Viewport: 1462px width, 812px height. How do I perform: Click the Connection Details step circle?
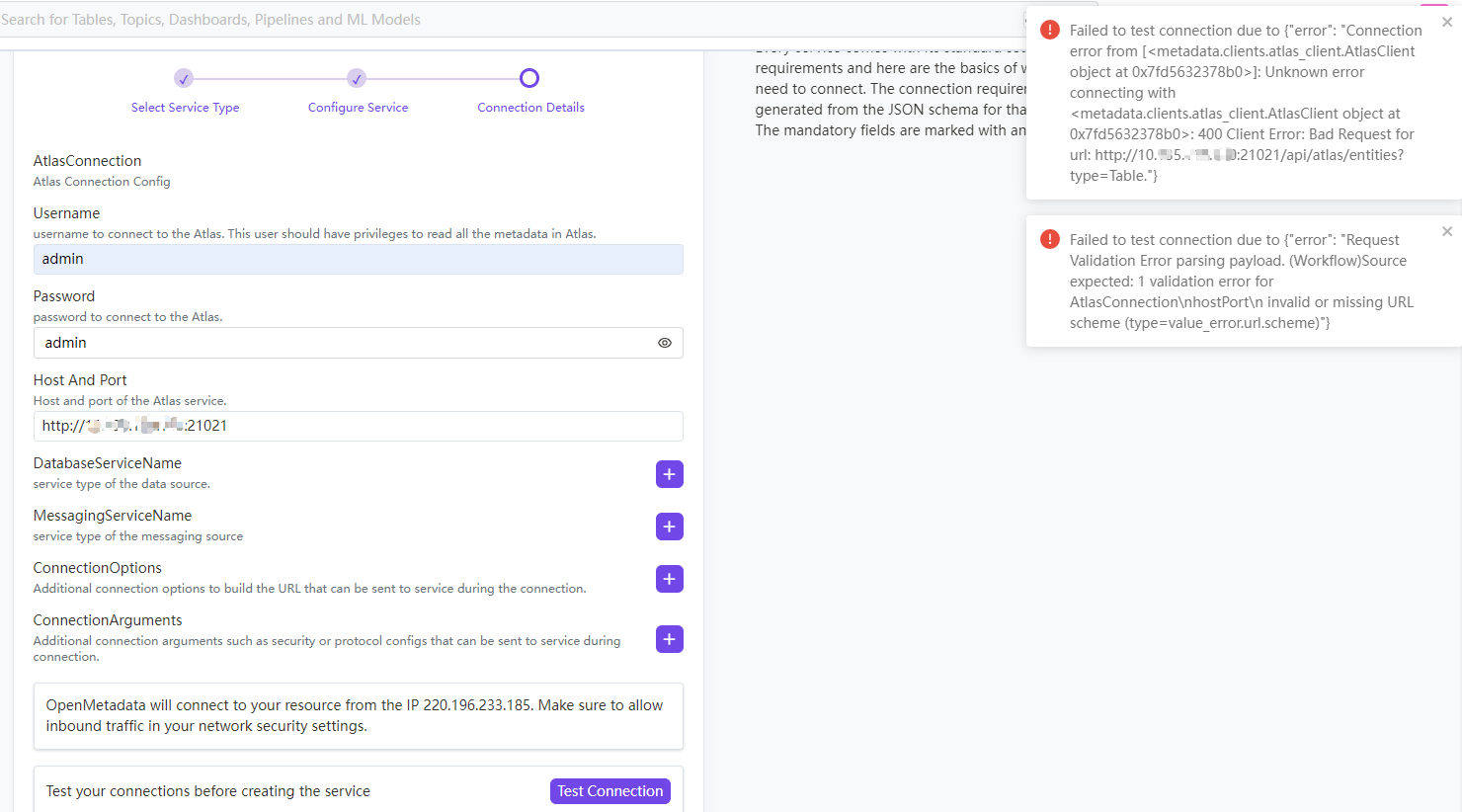tap(529, 77)
